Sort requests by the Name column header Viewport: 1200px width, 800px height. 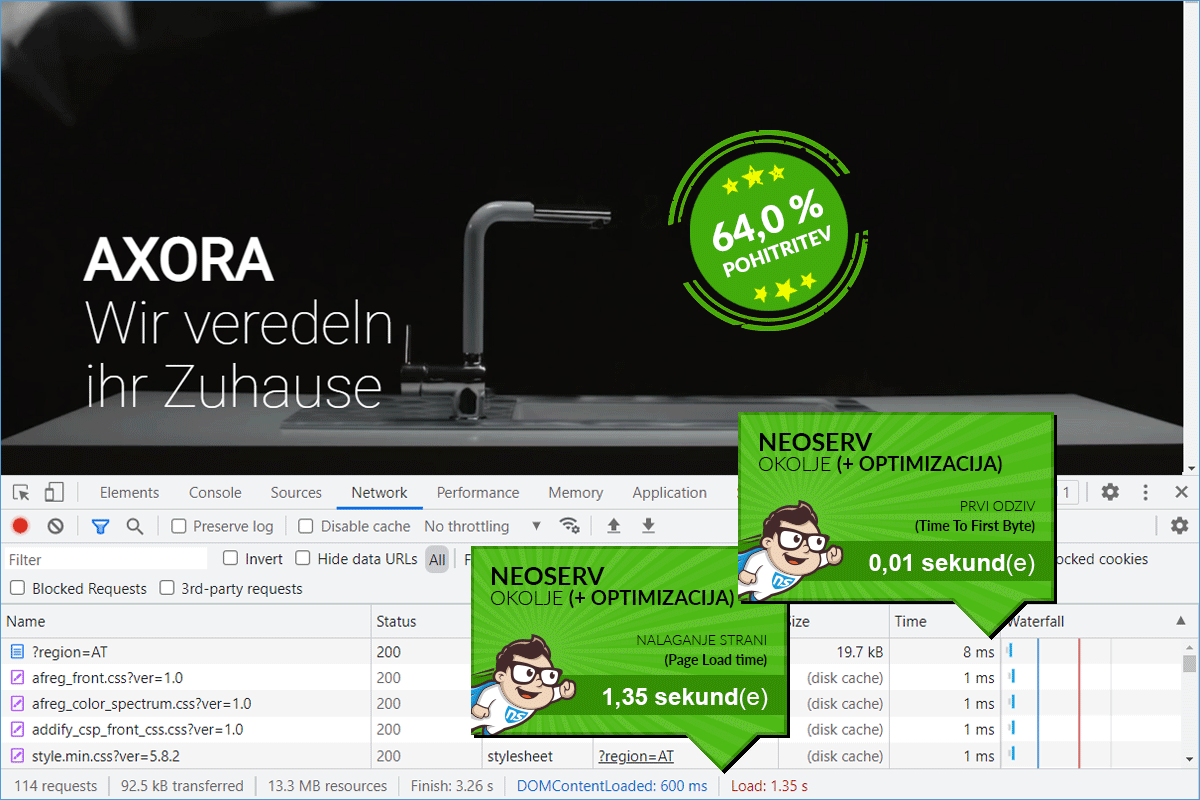[x=186, y=621]
